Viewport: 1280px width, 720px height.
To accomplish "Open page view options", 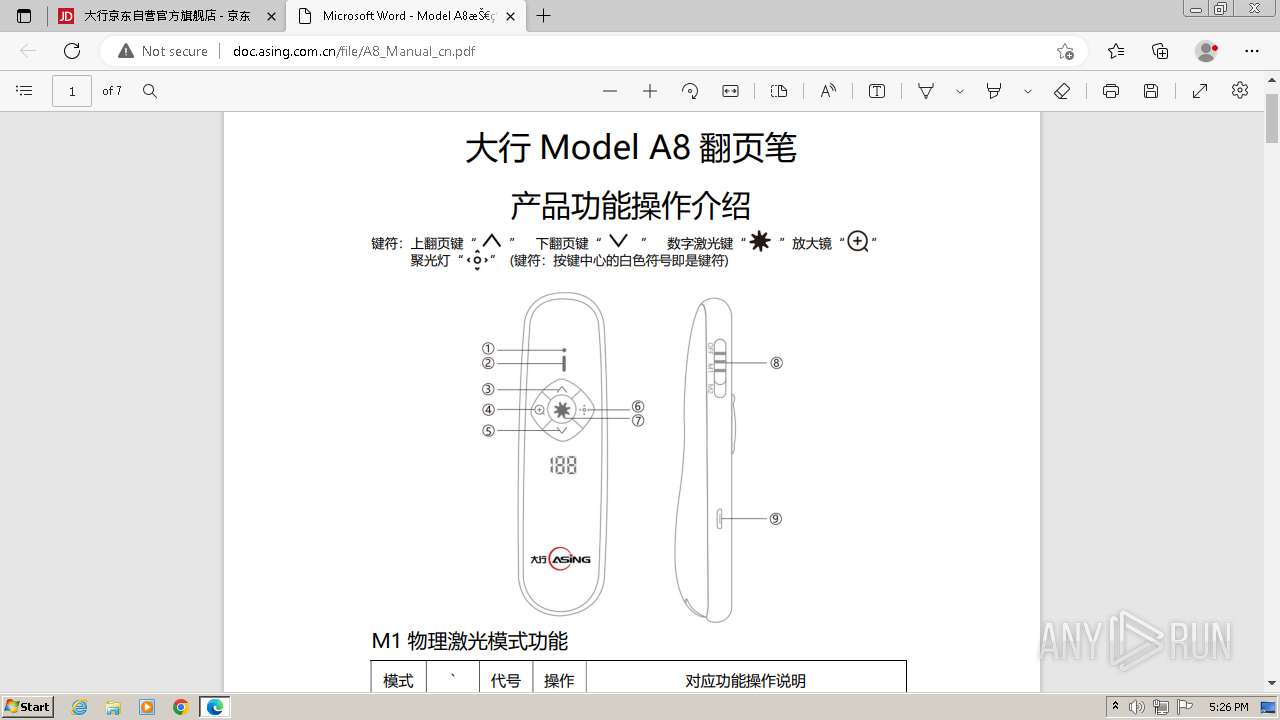I will click(779, 91).
